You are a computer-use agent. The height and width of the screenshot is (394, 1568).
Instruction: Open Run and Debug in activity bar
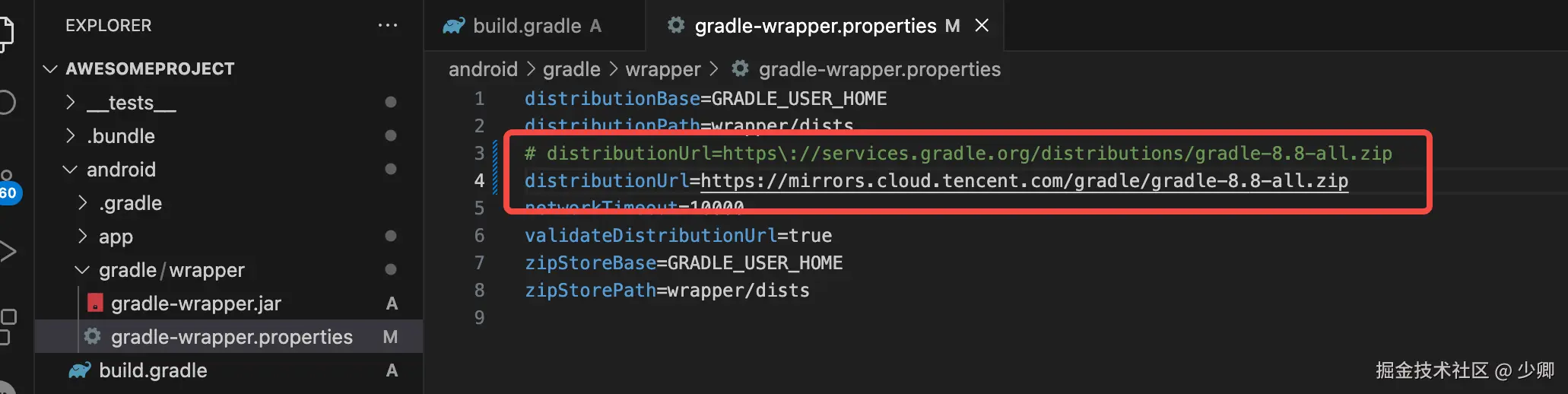click(8, 251)
